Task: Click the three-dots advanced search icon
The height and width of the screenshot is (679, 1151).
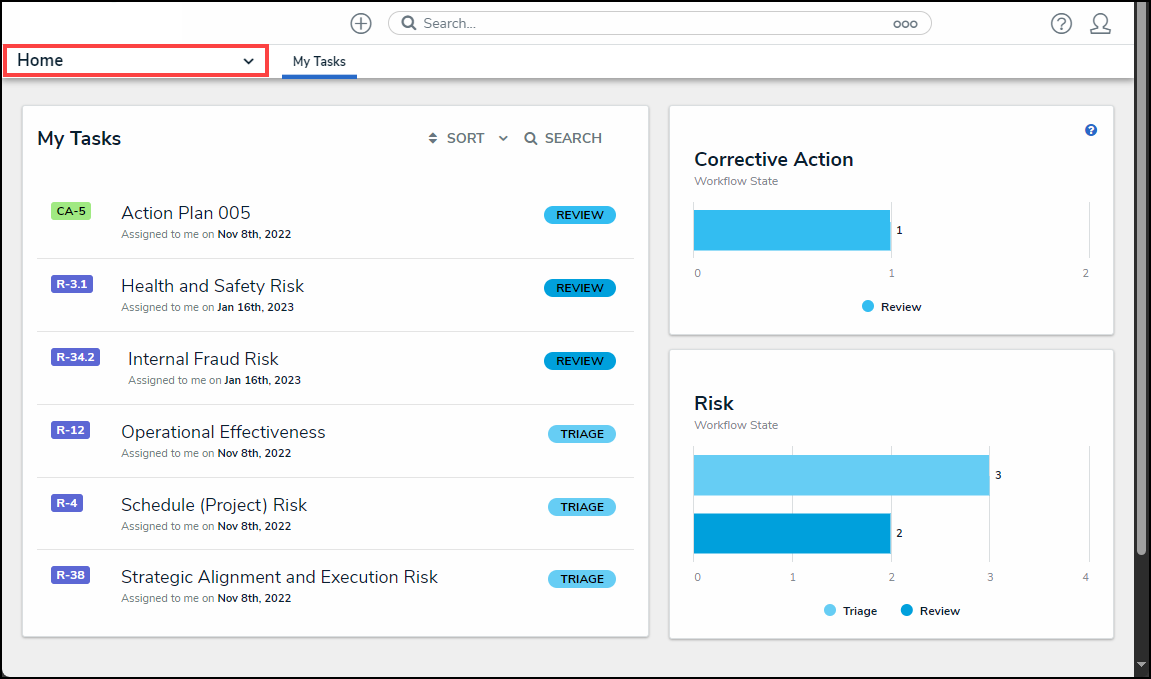Action: coord(905,24)
